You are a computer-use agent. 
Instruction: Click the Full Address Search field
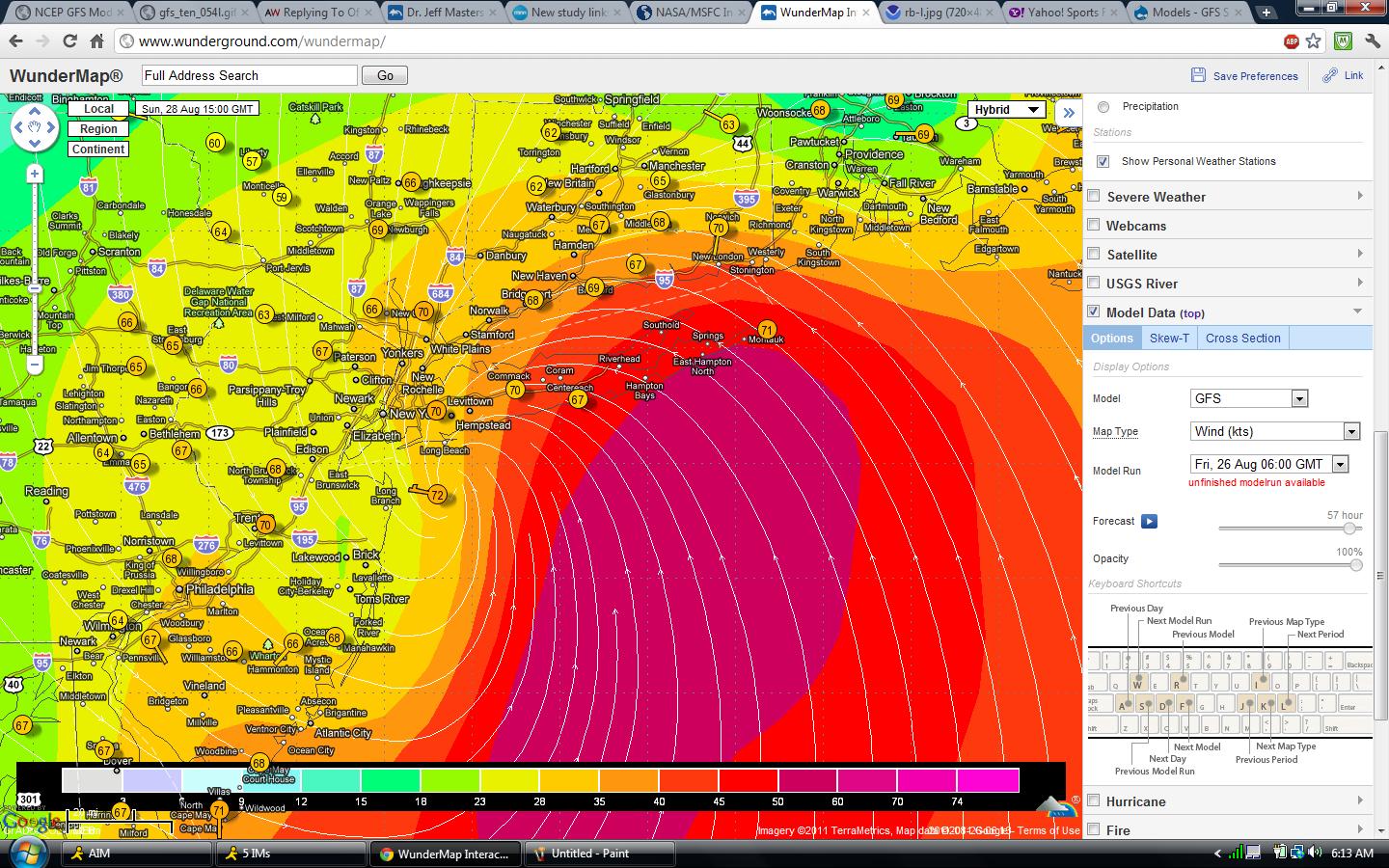click(249, 75)
